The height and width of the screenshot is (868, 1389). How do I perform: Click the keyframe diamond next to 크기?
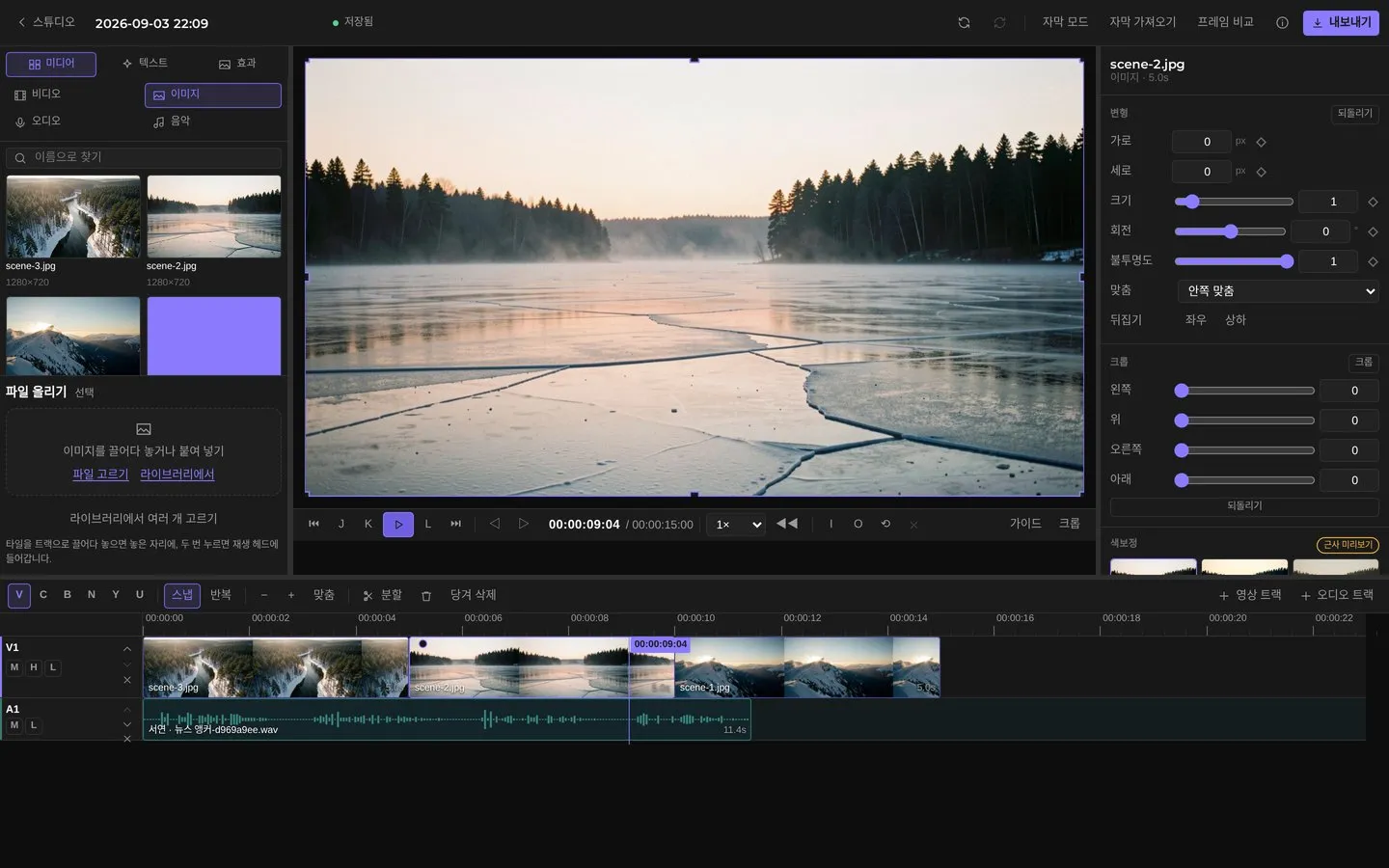coord(1373,202)
